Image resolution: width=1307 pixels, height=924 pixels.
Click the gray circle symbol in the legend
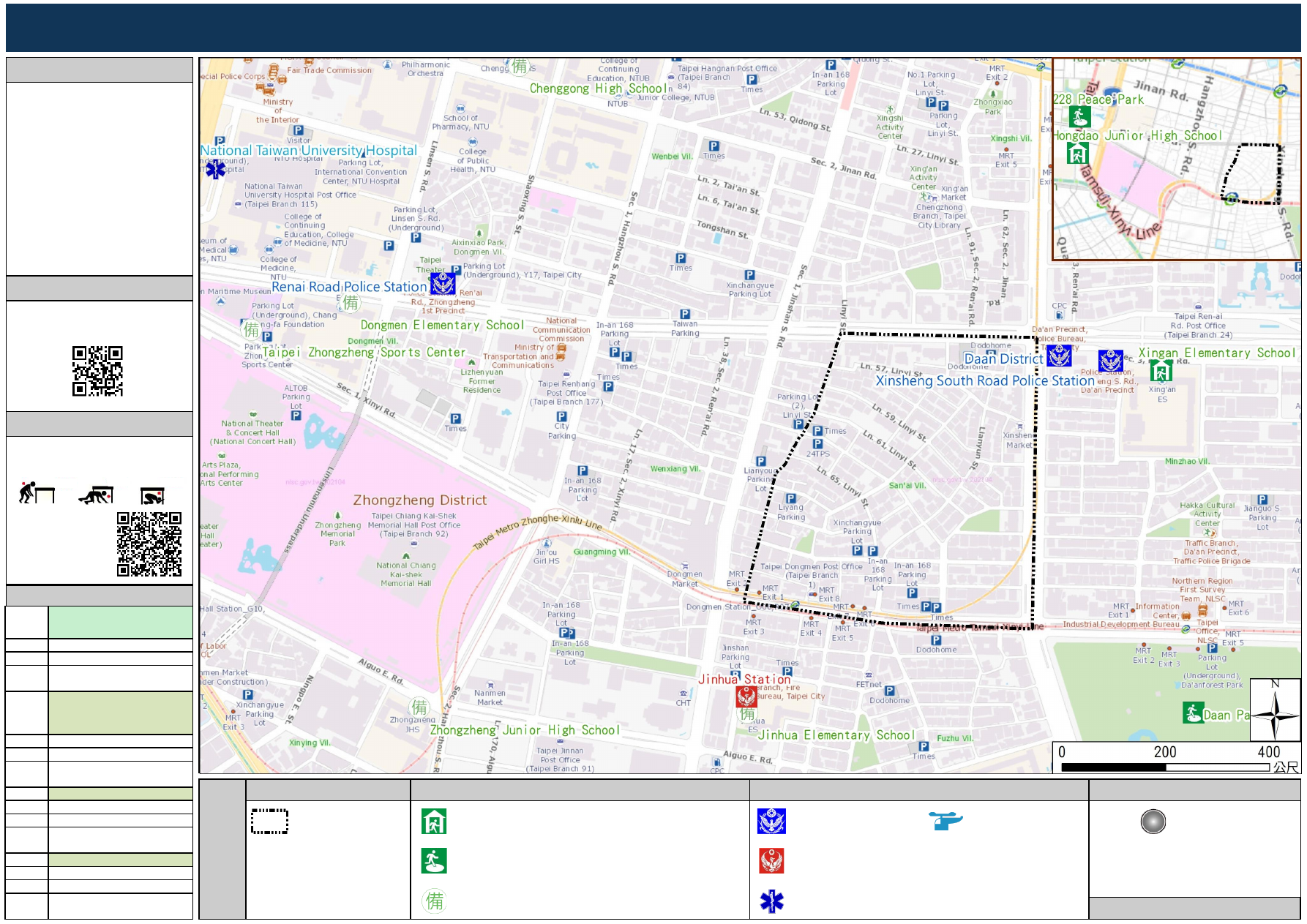click(1153, 822)
